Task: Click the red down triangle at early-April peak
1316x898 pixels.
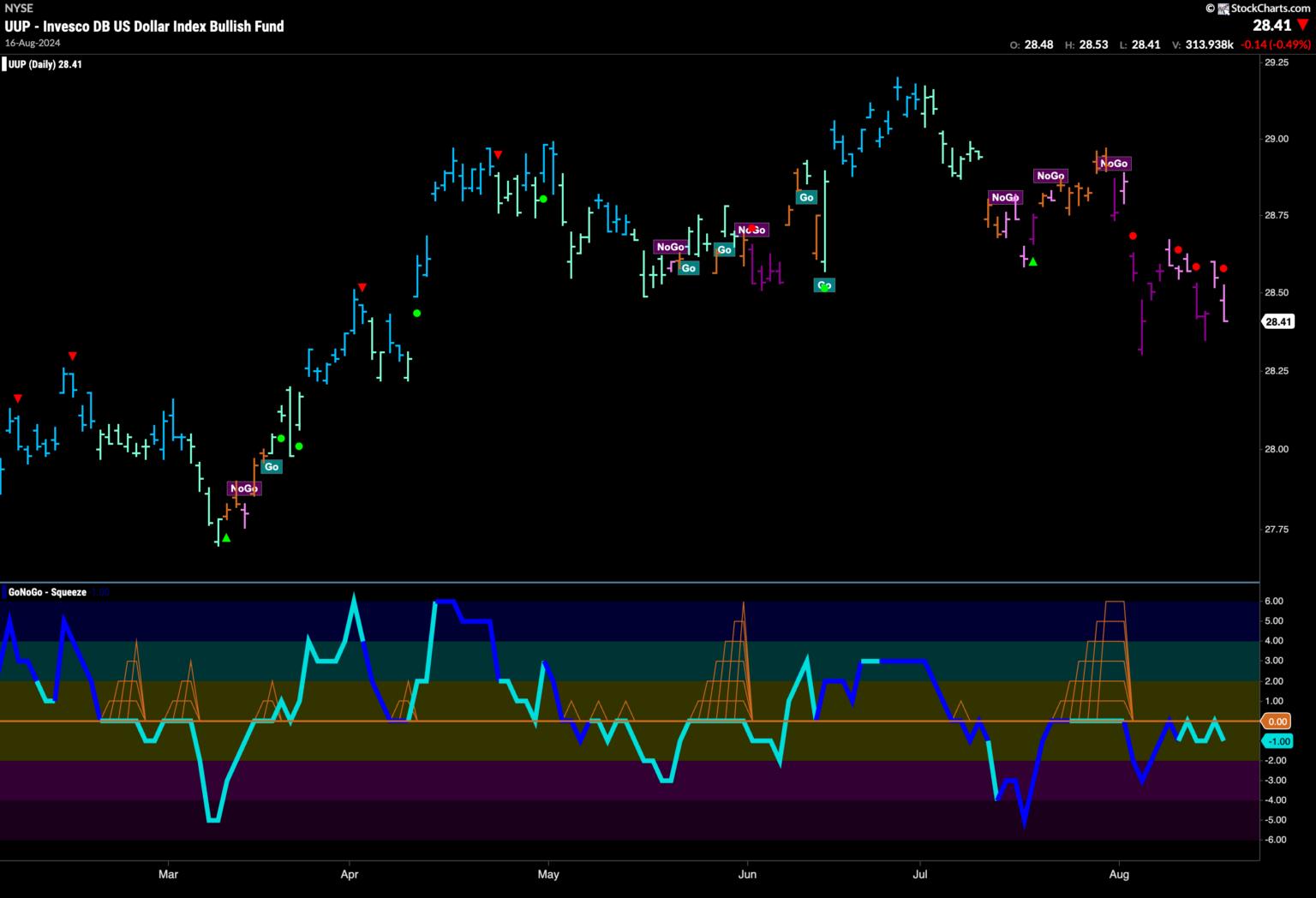Action: tap(362, 287)
